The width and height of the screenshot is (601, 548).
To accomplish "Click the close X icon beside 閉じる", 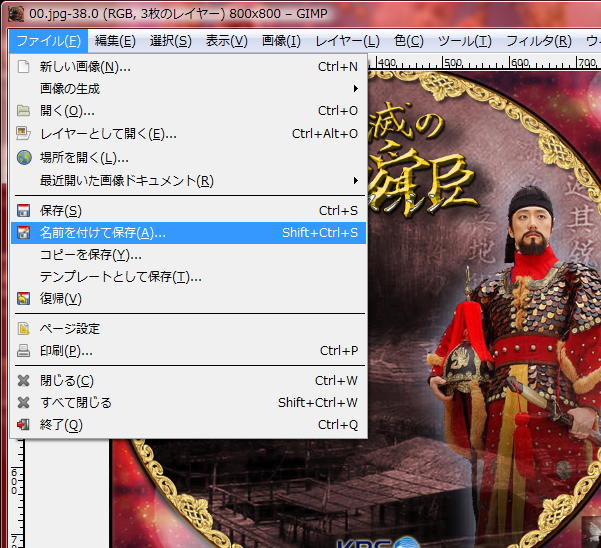I will pyautogui.click(x=23, y=381).
